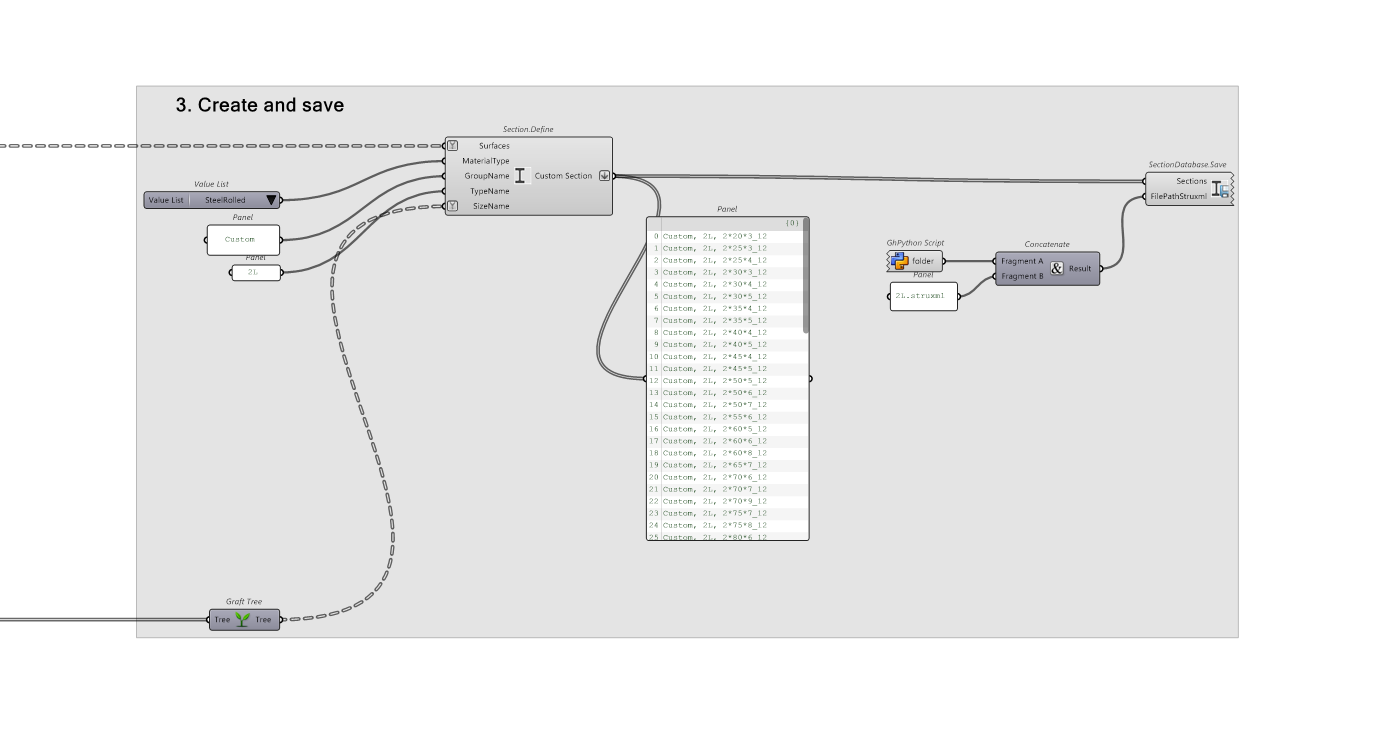The image size is (1394, 738).
Task: Select row 0 Custom, 2L, 2*20*3_12
Action: pyautogui.click(x=715, y=236)
